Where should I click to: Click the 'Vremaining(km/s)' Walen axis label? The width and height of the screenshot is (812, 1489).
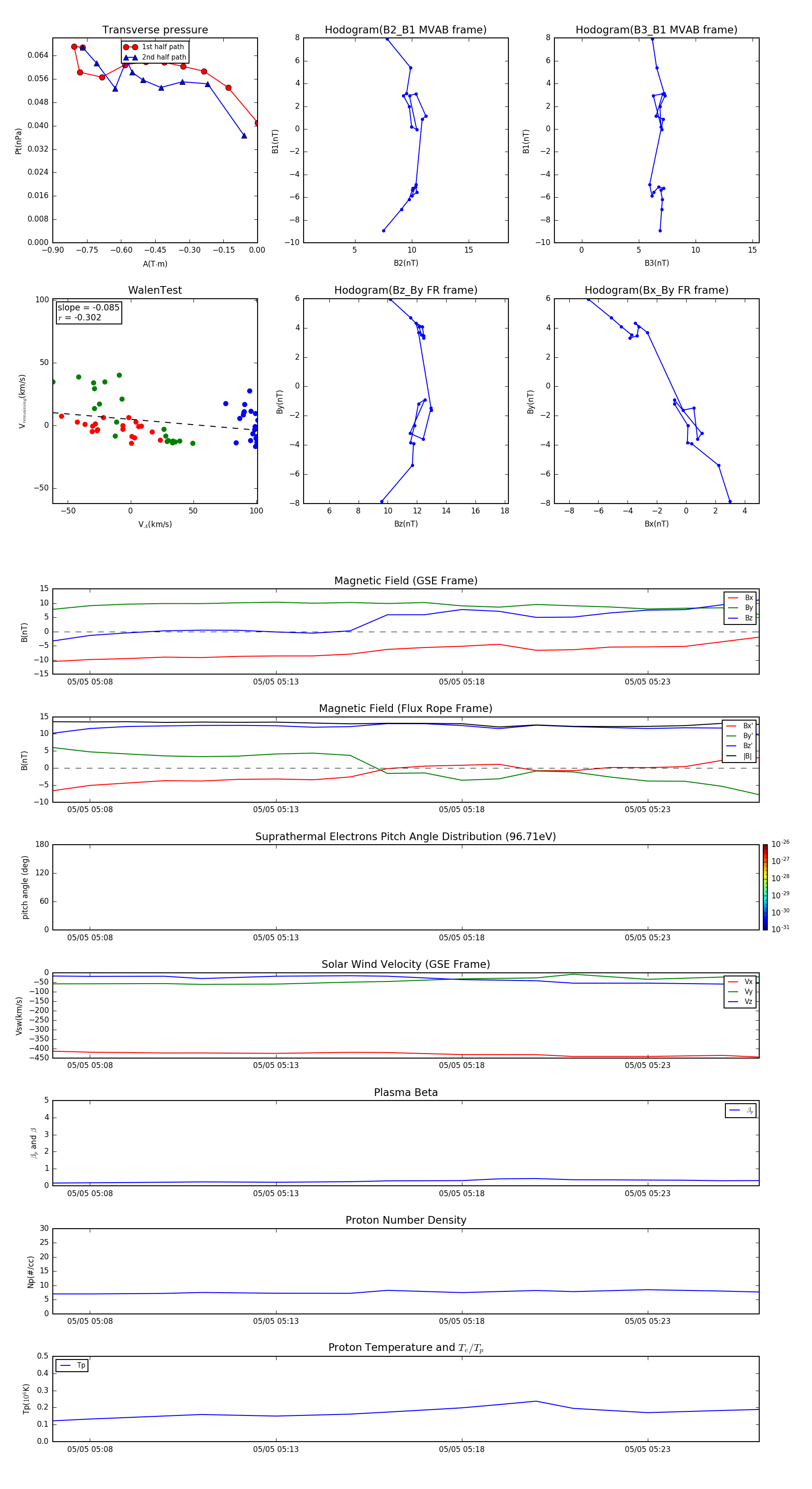pyautogui.click(x=23, y=401)
